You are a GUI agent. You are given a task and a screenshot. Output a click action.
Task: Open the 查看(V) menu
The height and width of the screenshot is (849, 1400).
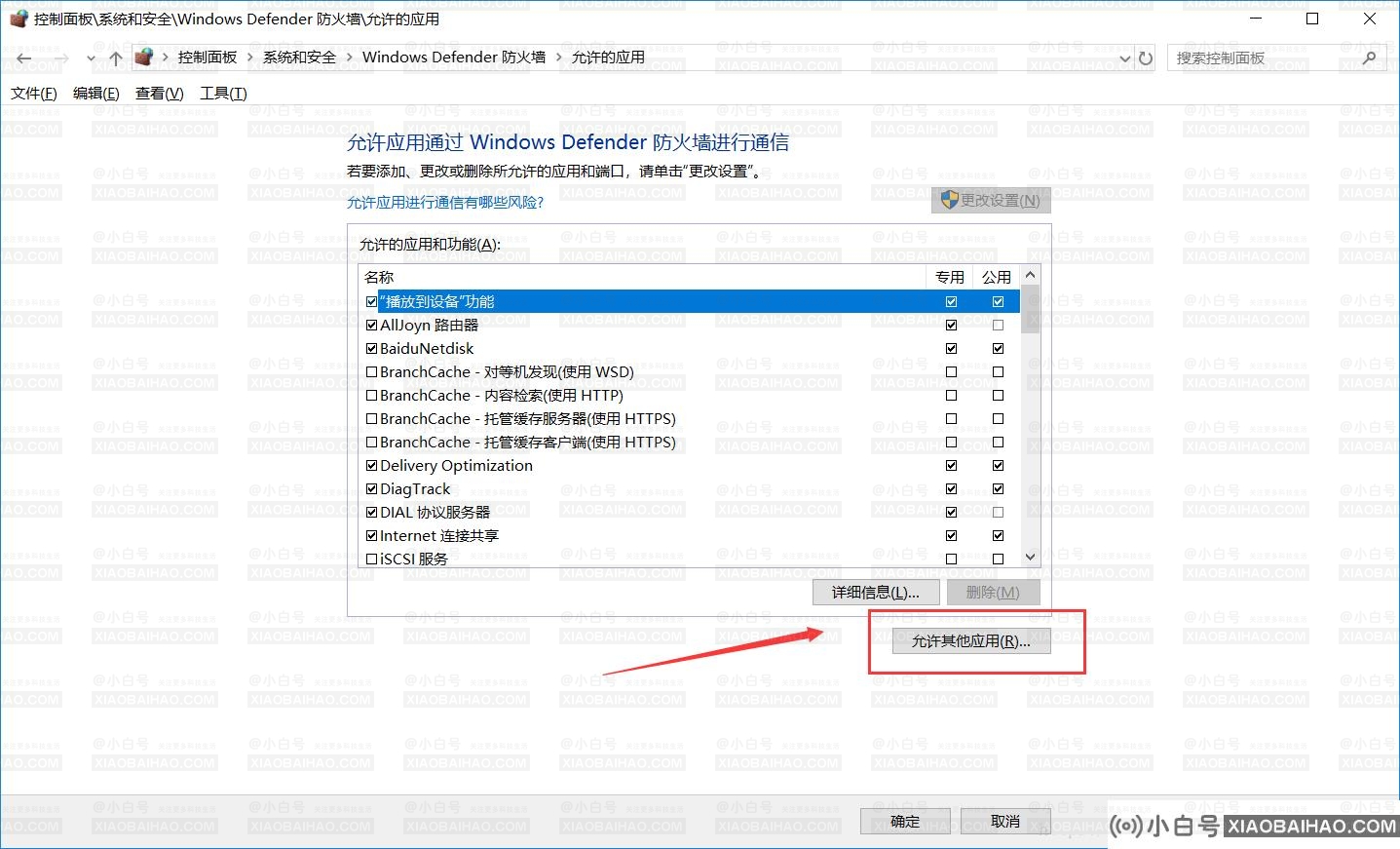[160, 94]
